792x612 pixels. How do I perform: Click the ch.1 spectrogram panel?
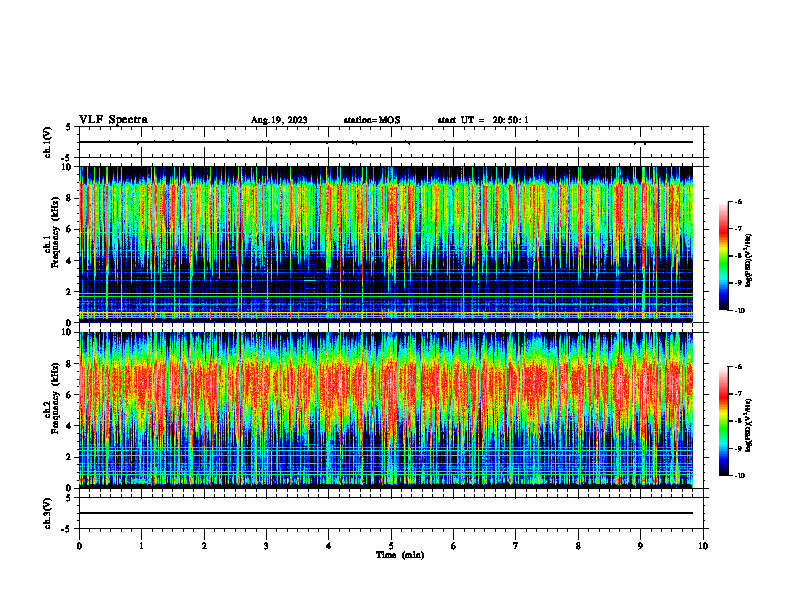tap(386, 244)
